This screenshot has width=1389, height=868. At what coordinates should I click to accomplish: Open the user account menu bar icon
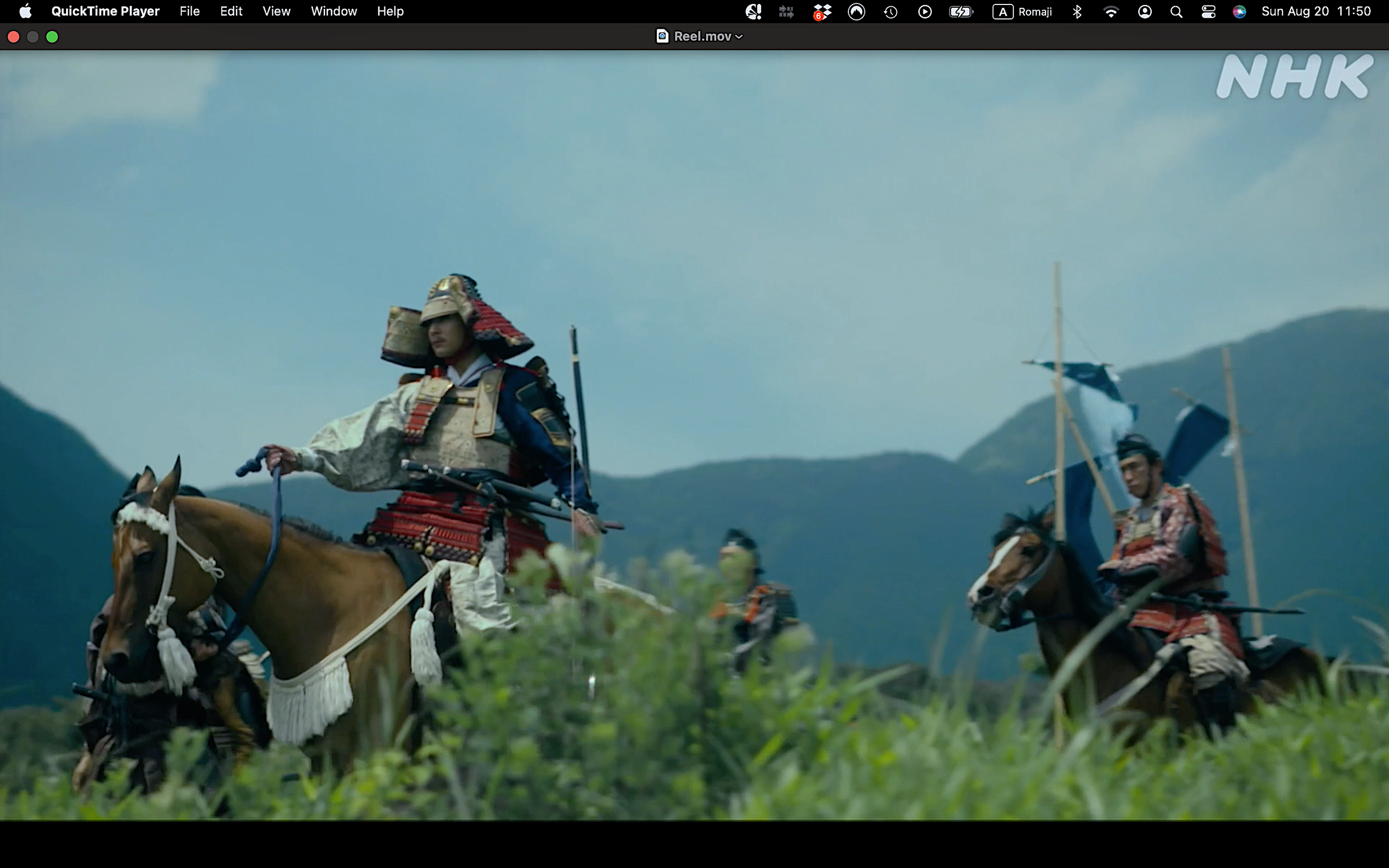coord(1145,12)
